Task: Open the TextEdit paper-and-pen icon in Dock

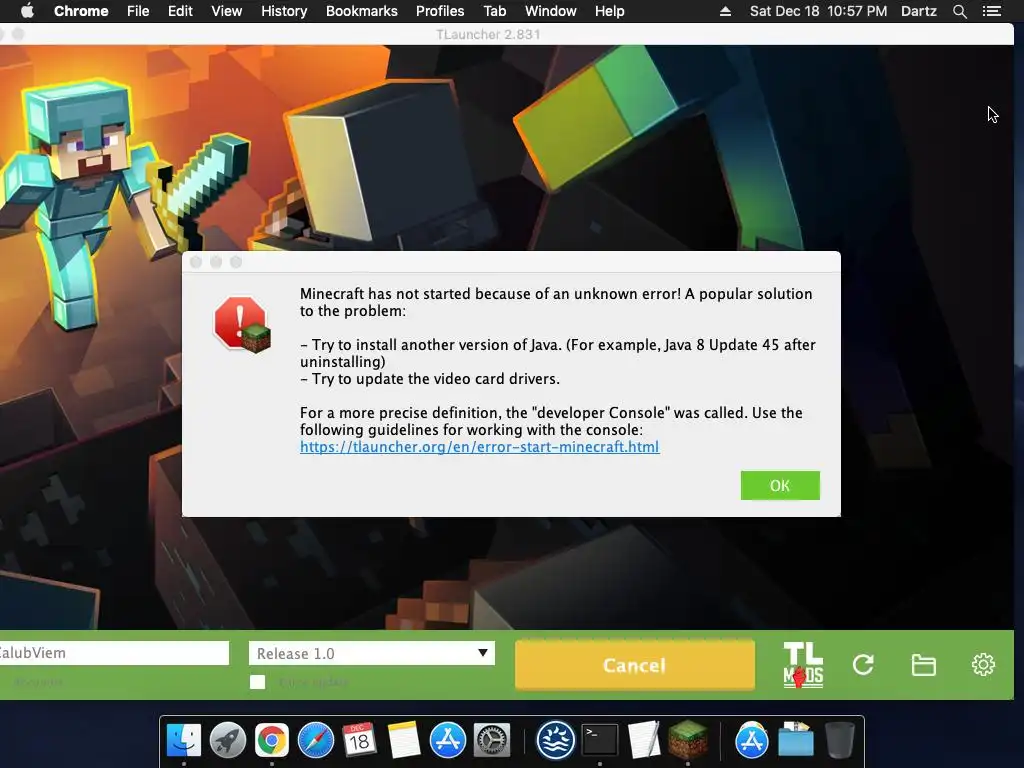Action: 644,741
